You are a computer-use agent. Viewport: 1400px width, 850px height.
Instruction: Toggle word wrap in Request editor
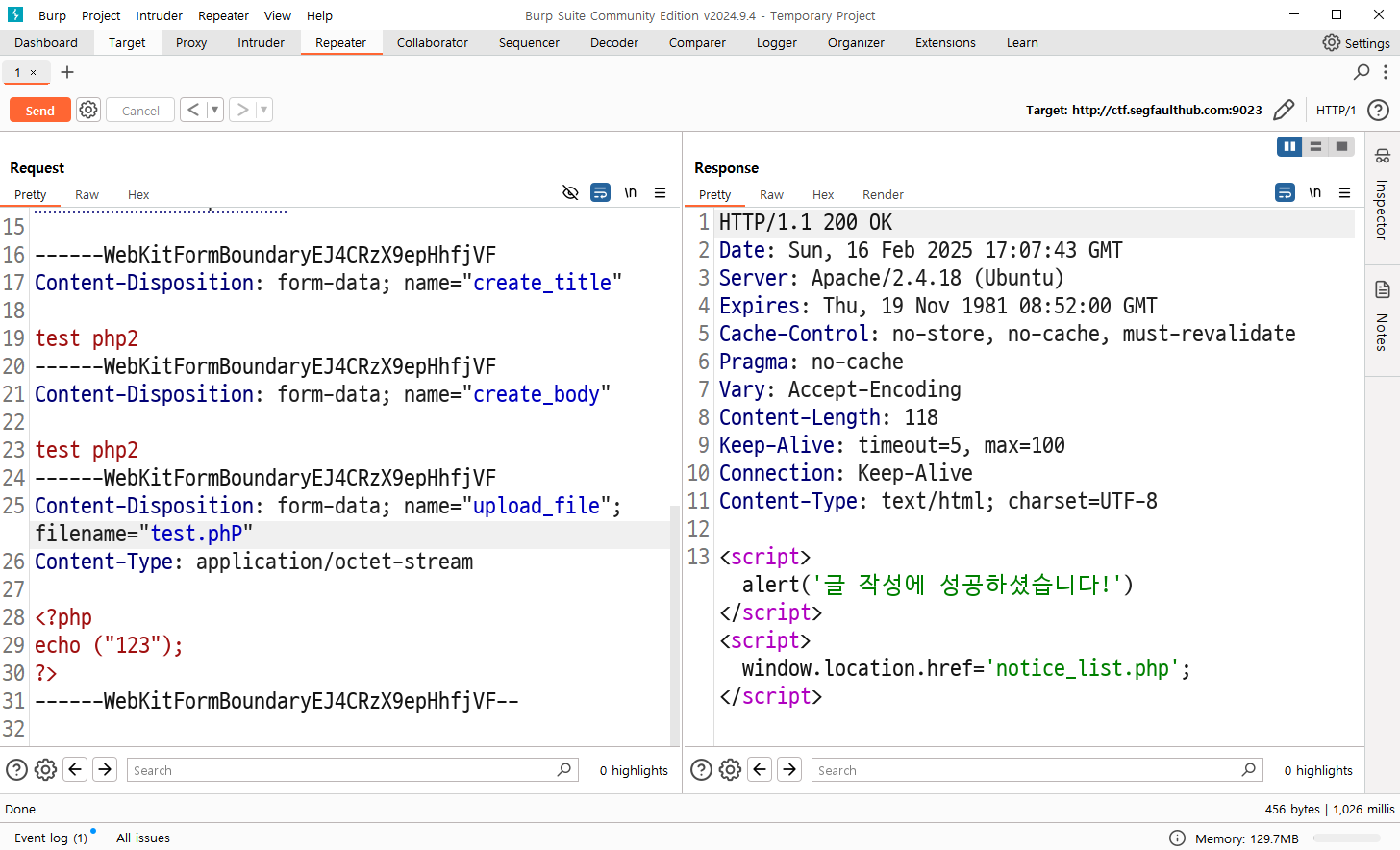[600, 192]
